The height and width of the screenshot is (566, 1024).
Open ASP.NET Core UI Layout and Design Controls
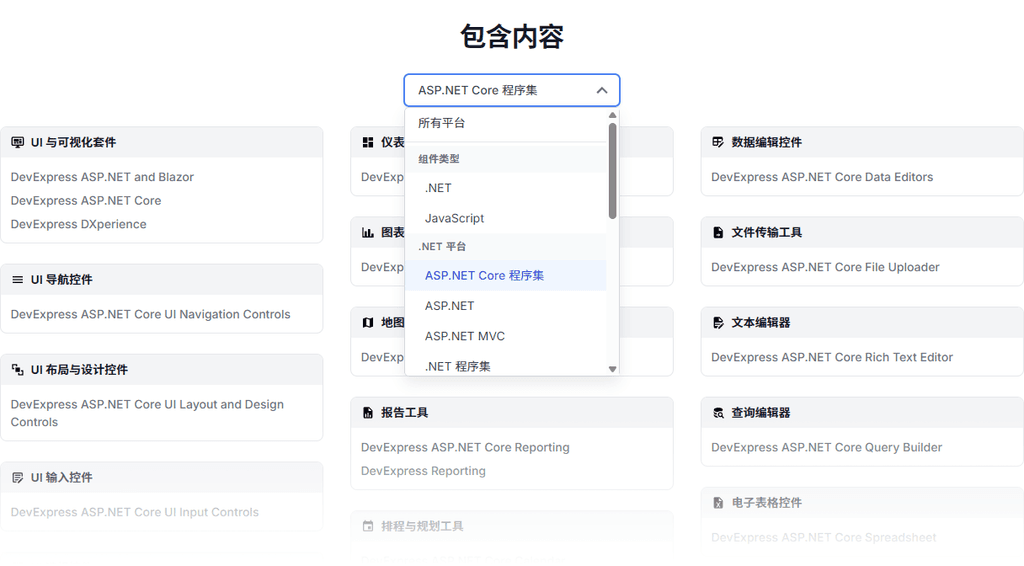pyautogui.click(x=147, y=413)
